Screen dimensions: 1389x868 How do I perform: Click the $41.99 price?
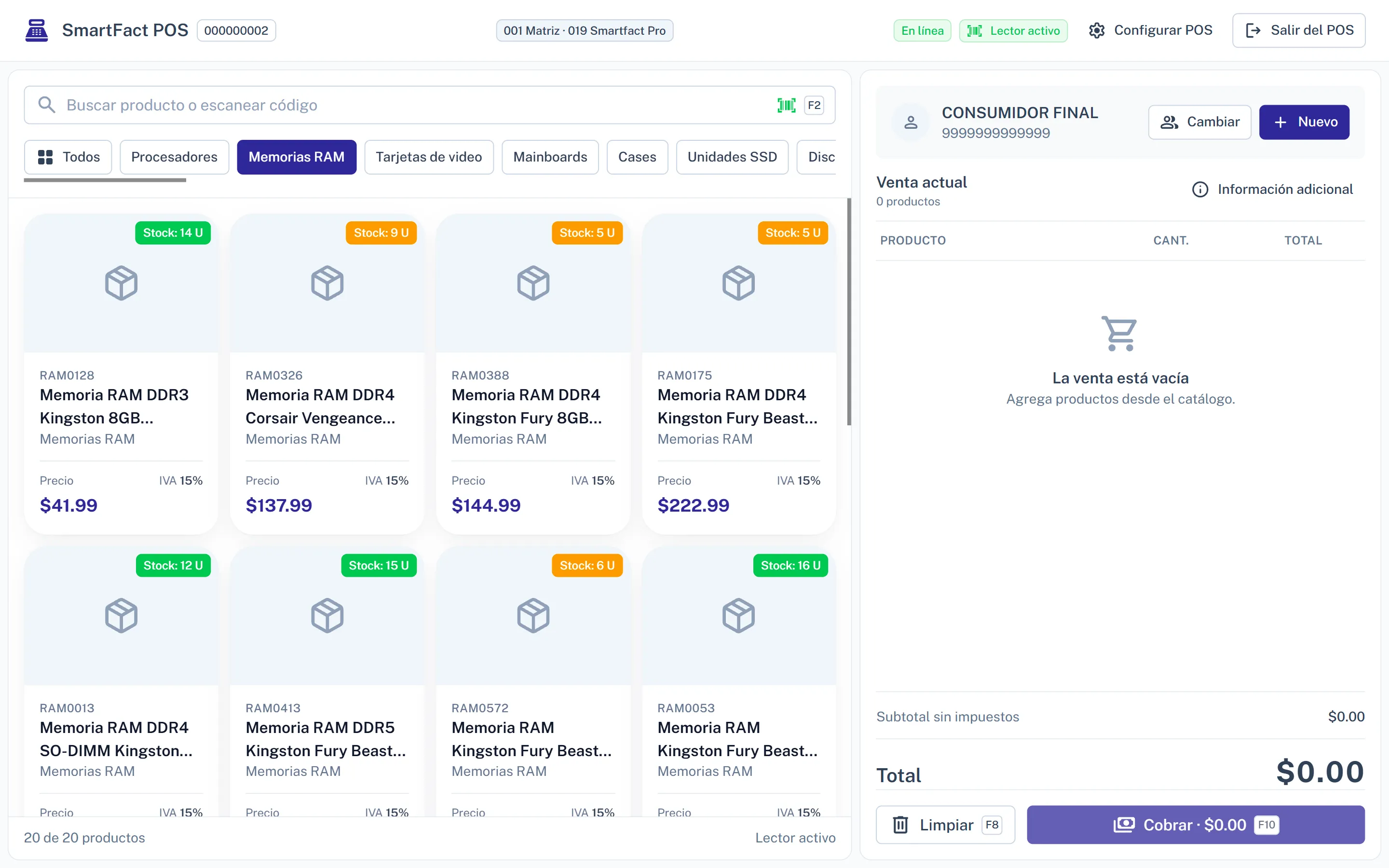[x=68, y=505]
